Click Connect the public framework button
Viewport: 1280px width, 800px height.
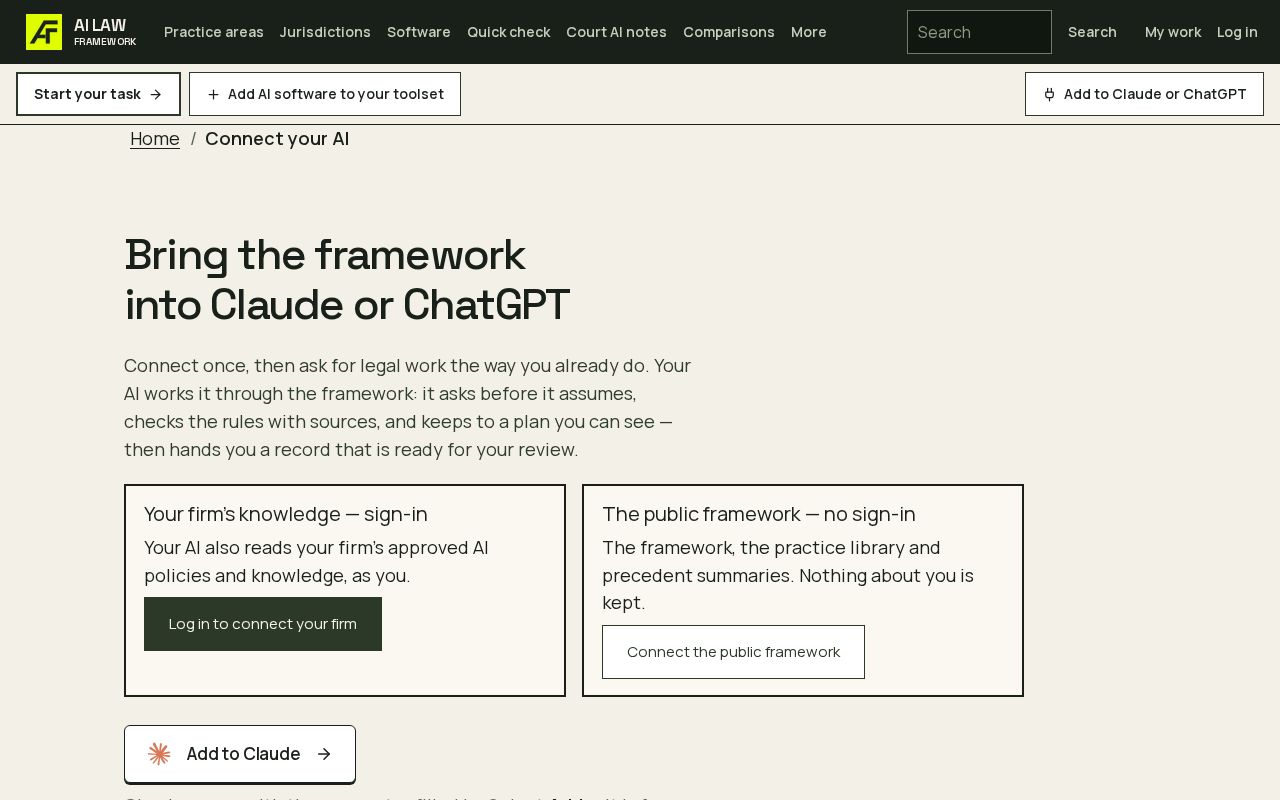733,652
